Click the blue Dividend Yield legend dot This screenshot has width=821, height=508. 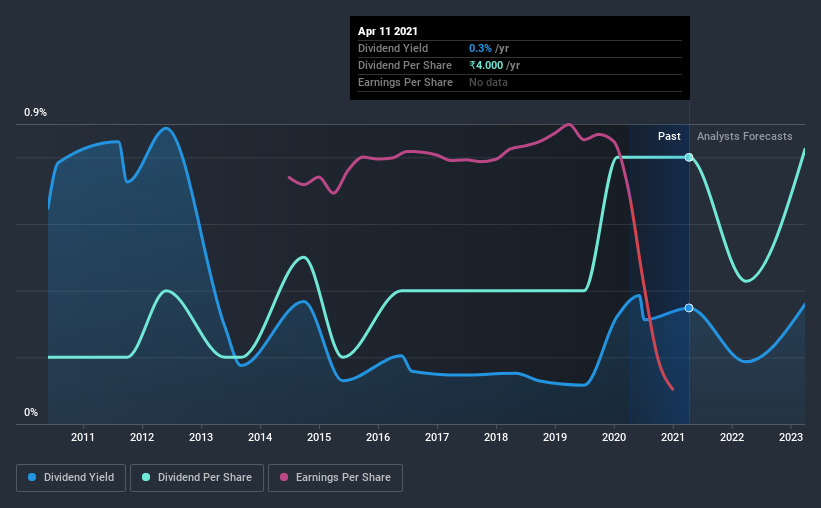33,478
